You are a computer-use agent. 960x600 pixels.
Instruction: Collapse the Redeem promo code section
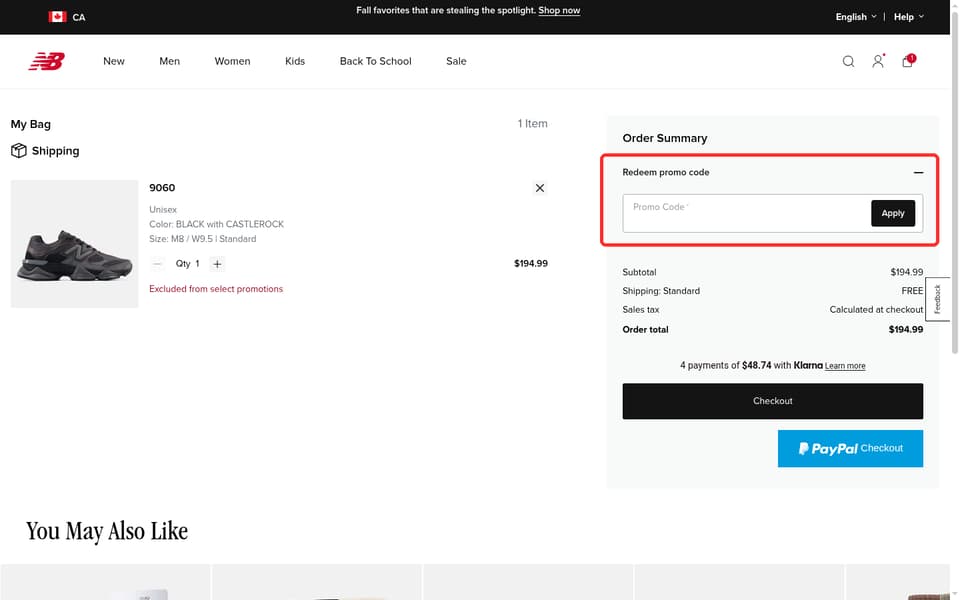pyautogui.click(x=918, y=173)
